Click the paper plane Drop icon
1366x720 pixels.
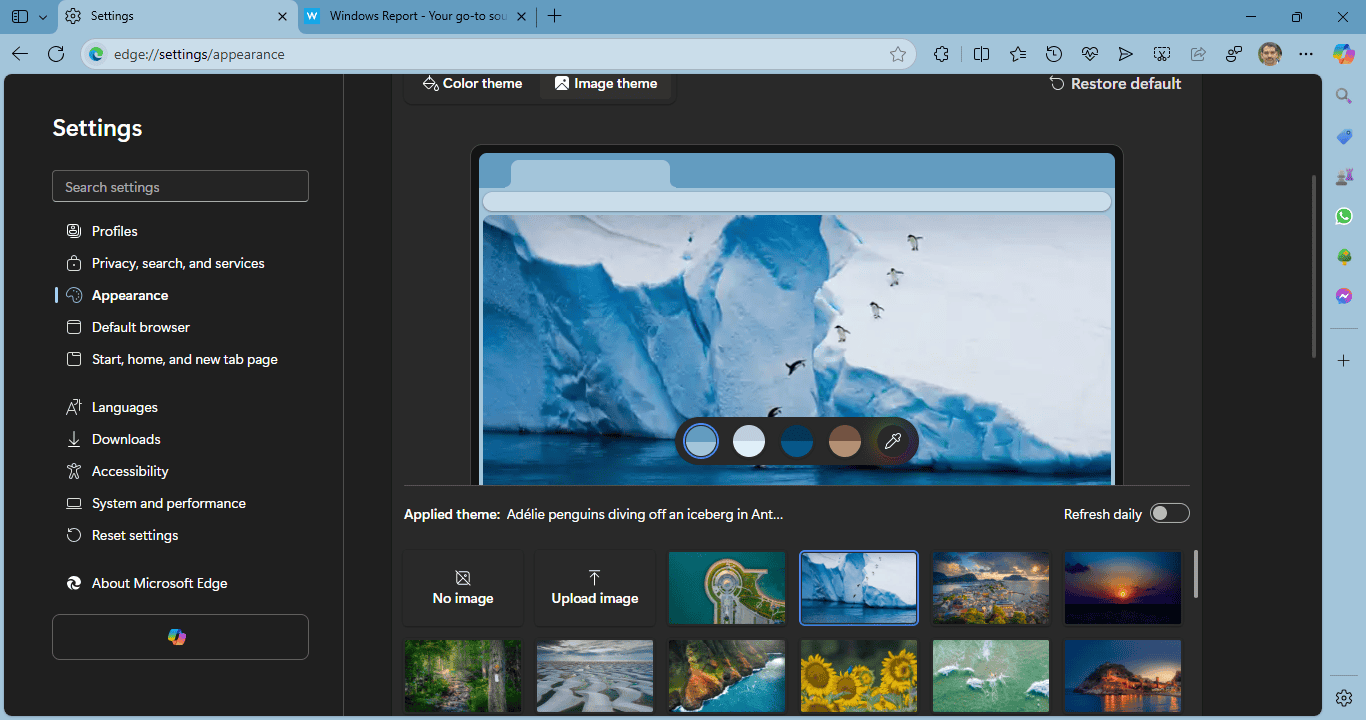pos(1126,54)
